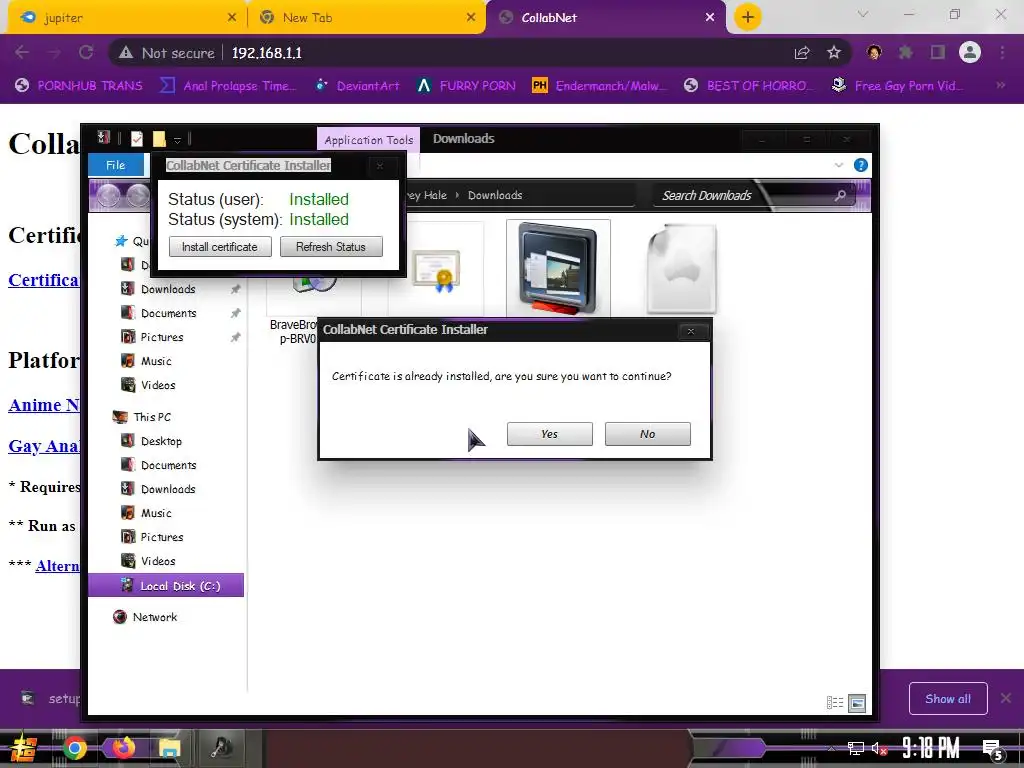Select Music under Quick access

click(156, 361)
